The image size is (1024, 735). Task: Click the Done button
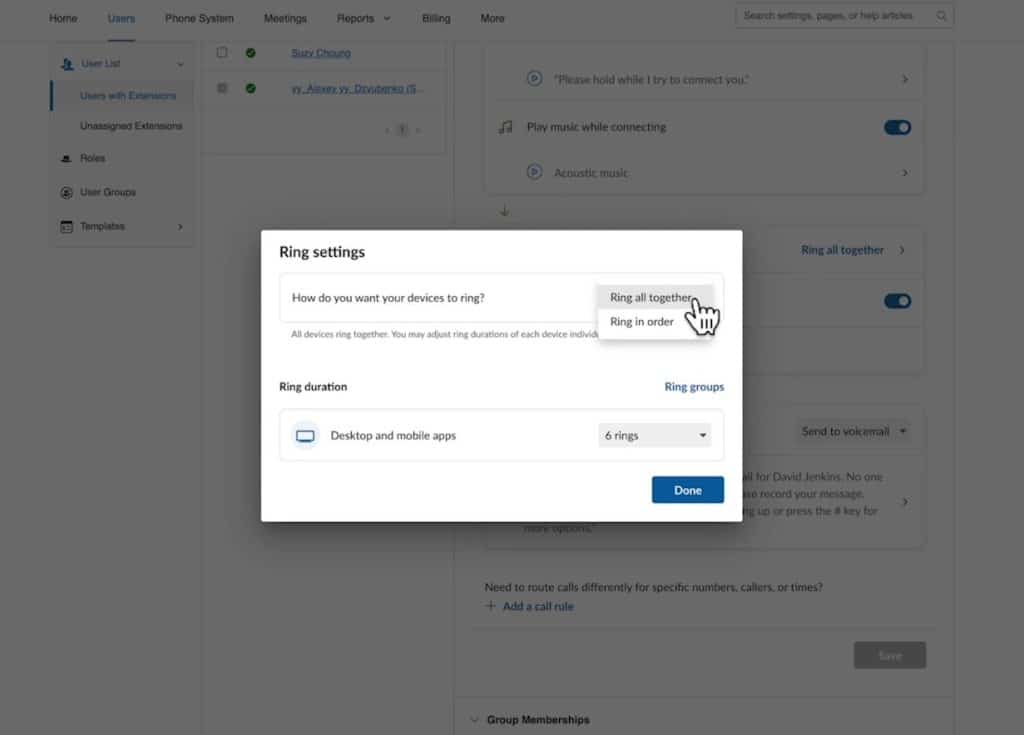687,489
